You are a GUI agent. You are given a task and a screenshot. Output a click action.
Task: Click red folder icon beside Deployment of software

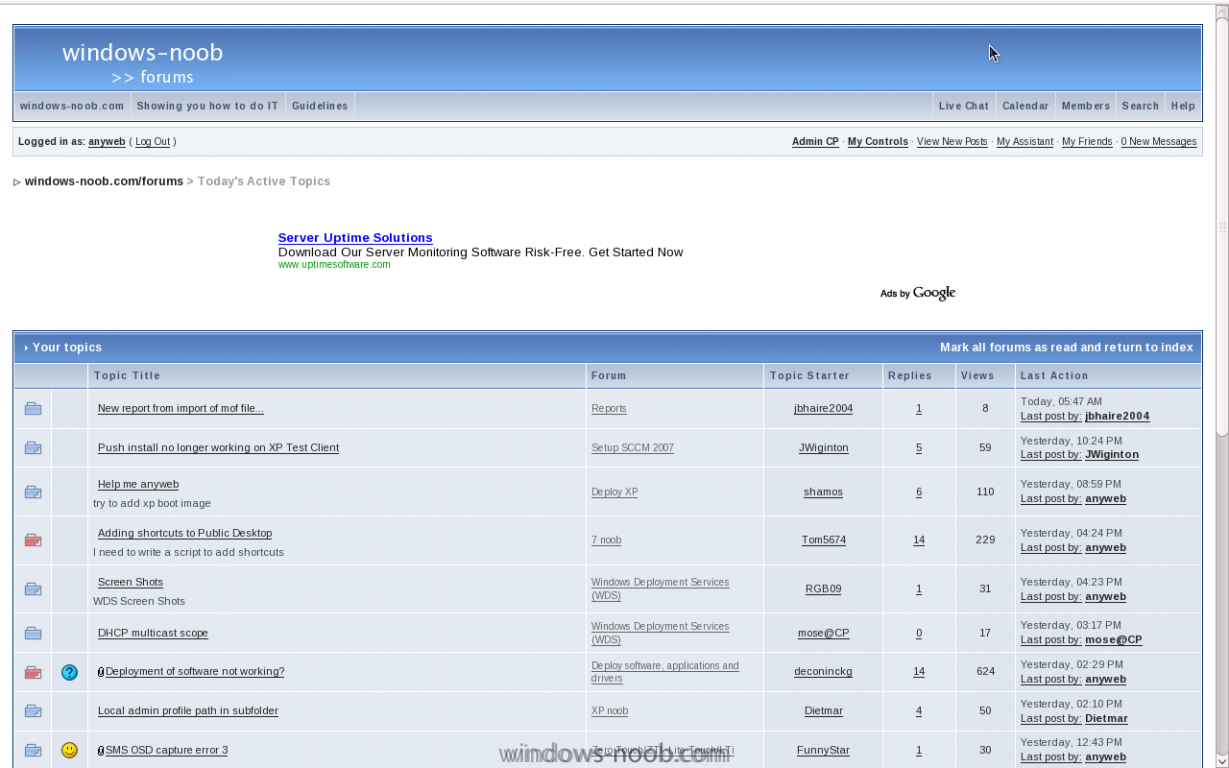[x=33, y=672]
